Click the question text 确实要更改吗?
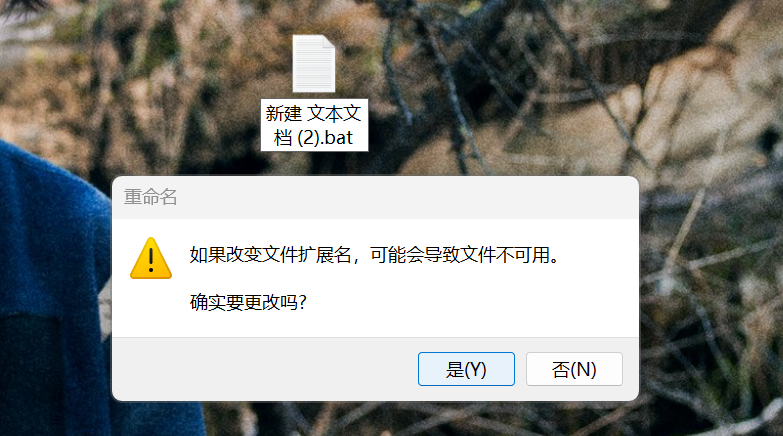 point(248,302)
